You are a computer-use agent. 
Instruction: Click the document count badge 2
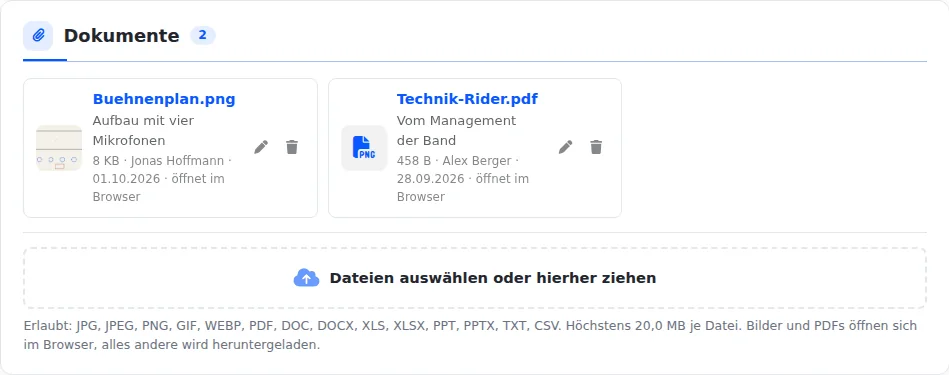(203, 36)
